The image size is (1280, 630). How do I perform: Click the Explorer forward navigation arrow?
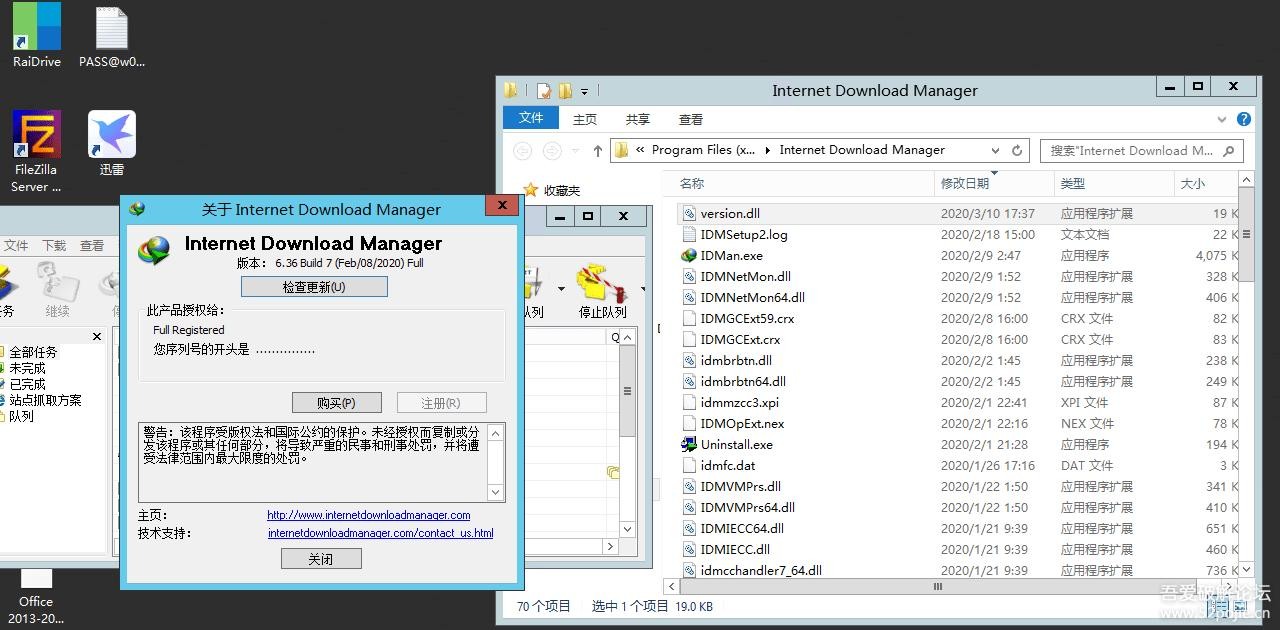551,151
